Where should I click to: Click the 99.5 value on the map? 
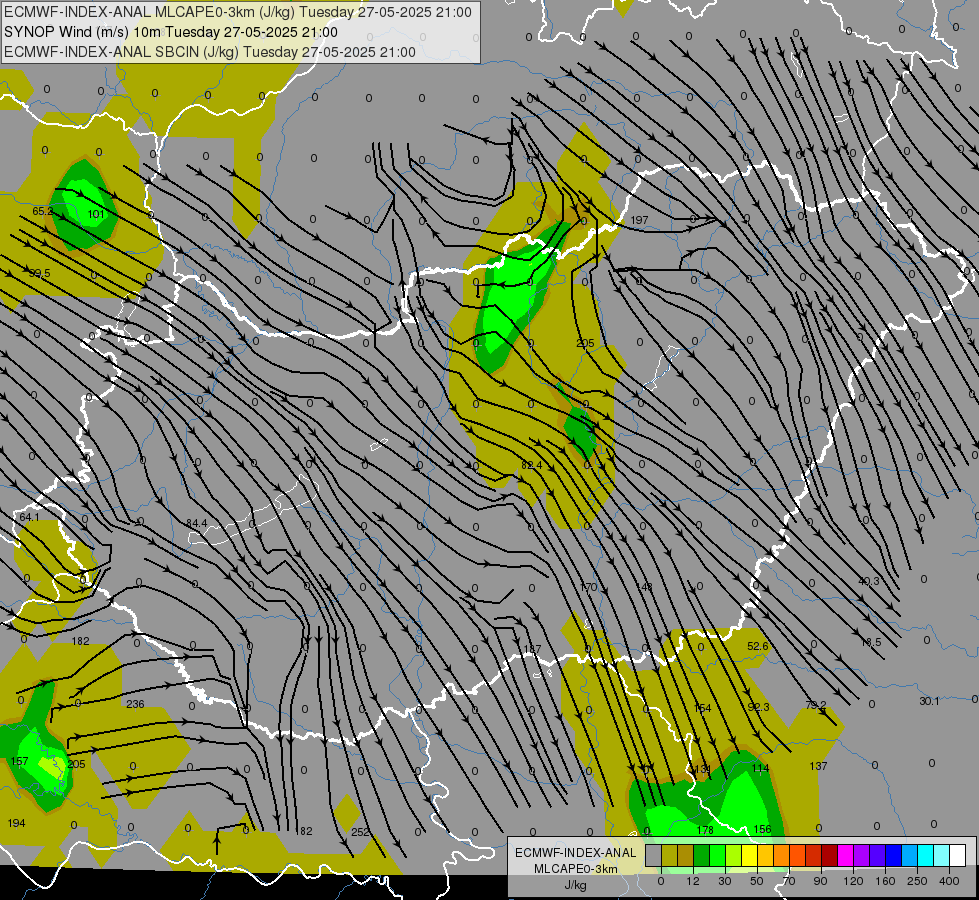39,274
